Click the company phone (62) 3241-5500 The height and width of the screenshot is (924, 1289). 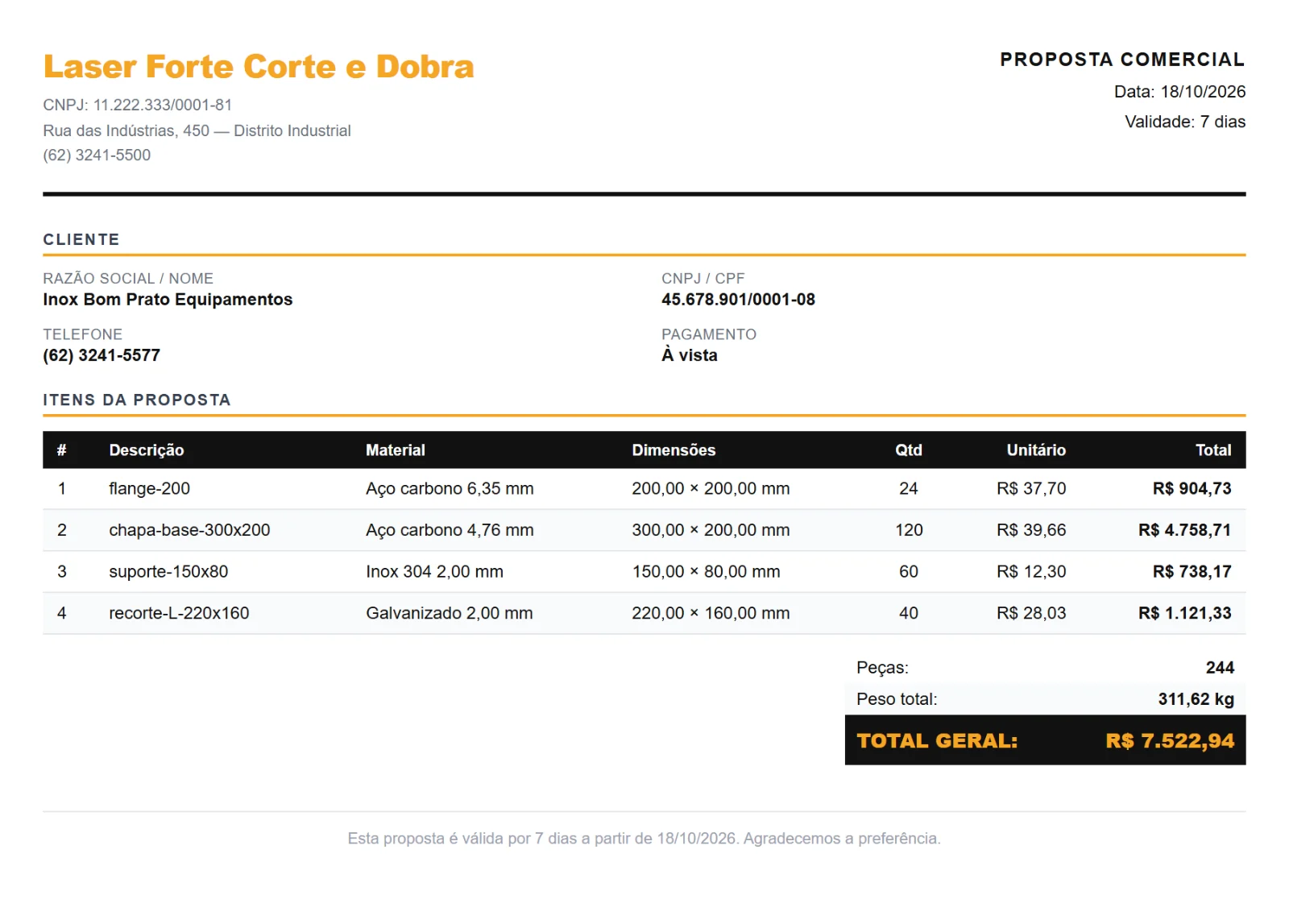coord(97,155)
